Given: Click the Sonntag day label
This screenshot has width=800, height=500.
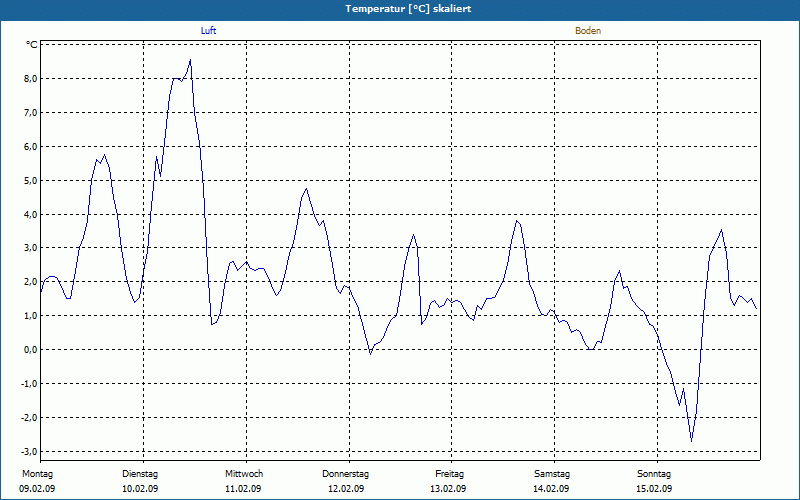Looking at the screenshot, I should point(654,474).
